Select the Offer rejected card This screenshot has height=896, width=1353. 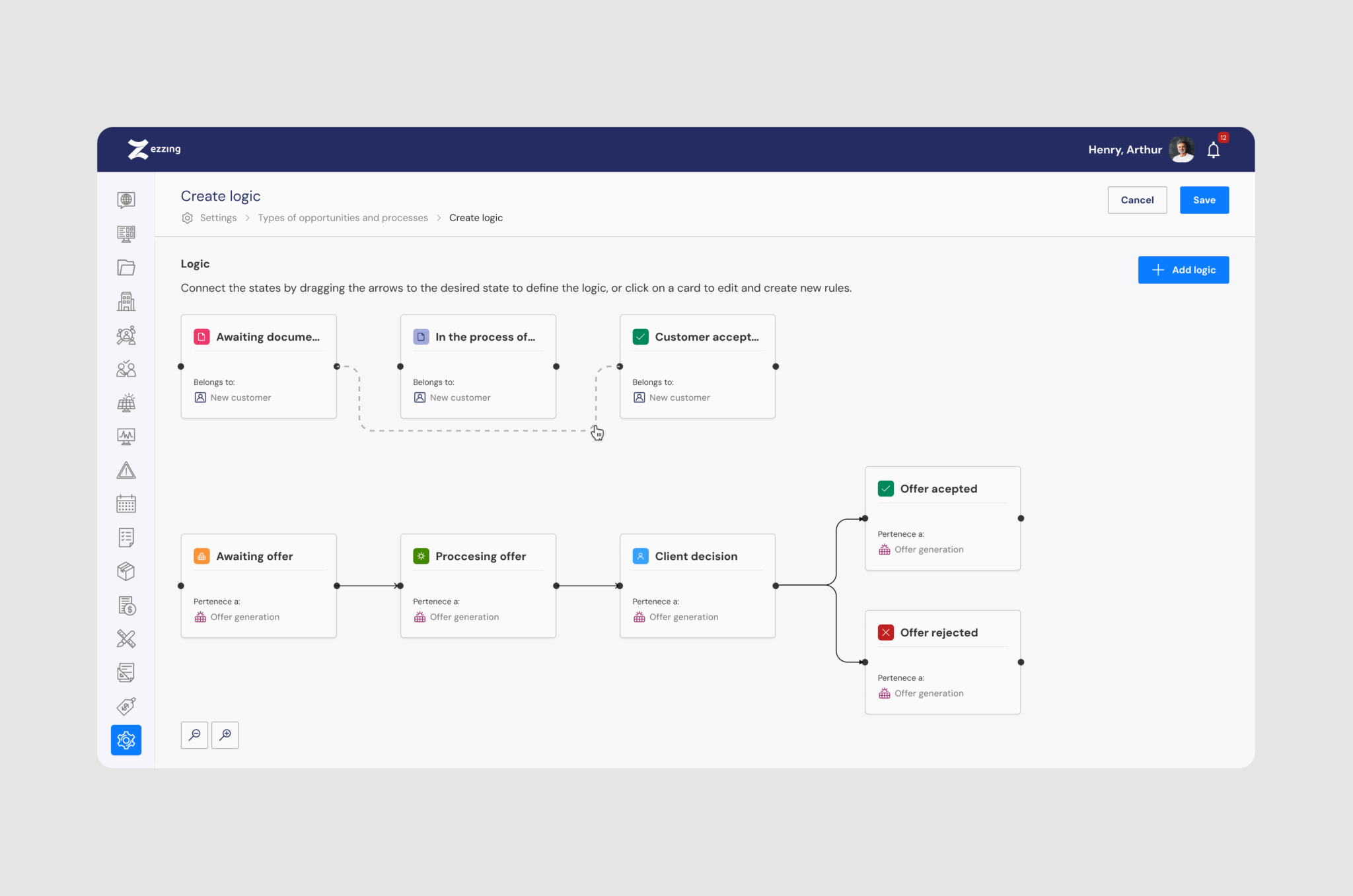[942, 661]
